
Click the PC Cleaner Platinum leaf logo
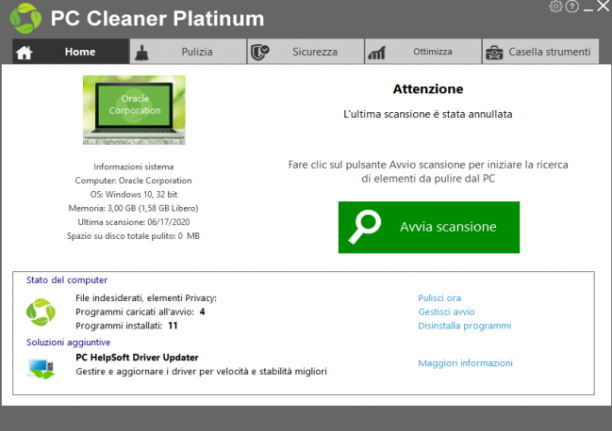(x=25, y=18)
